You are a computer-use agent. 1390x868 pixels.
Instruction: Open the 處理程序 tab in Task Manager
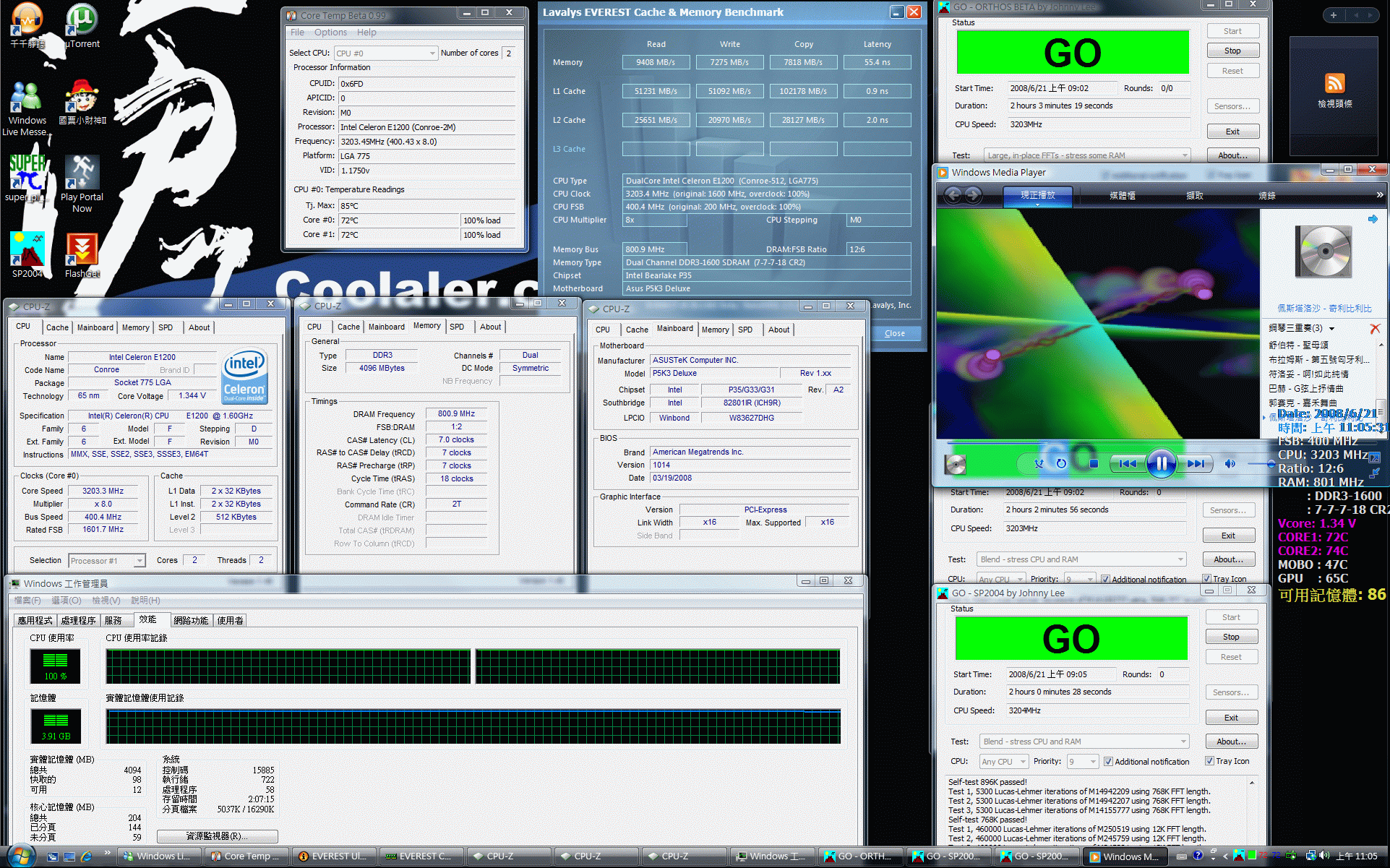[78, 620]
